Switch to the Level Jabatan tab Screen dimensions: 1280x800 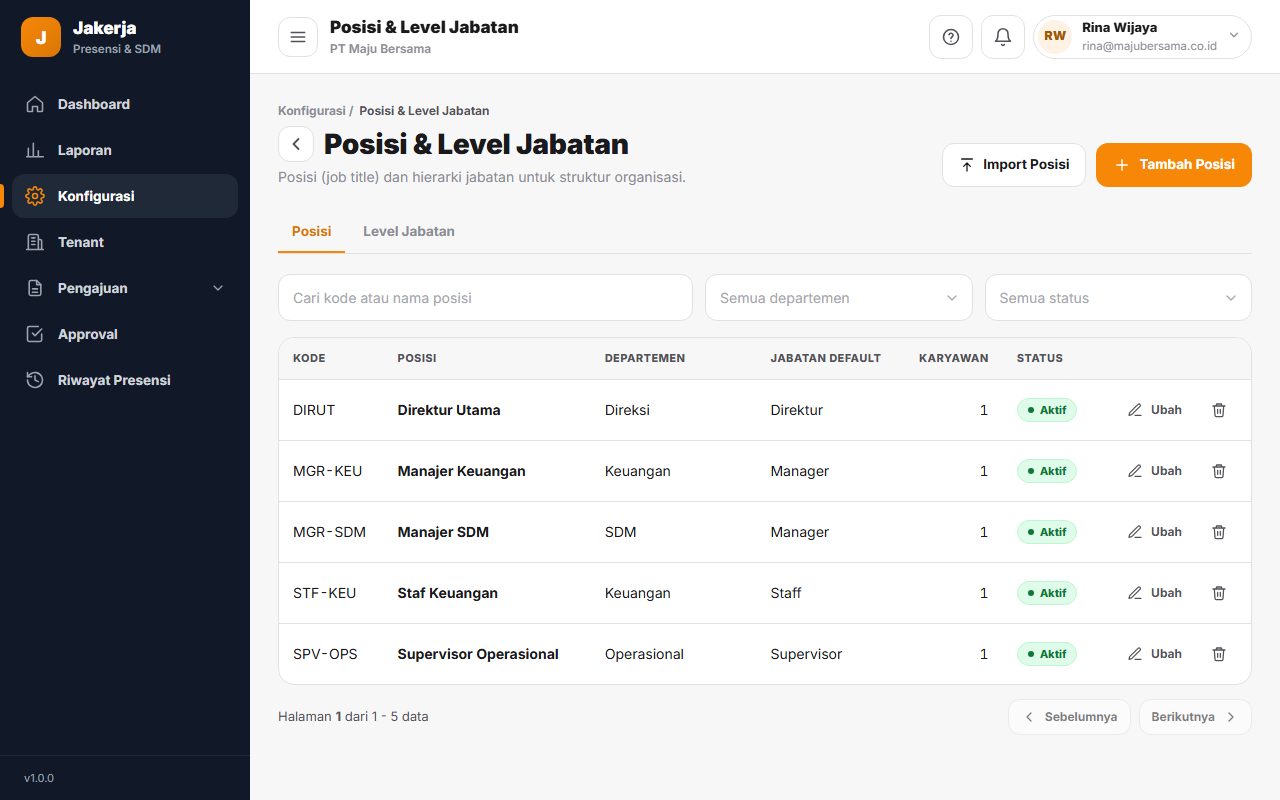[409, 231]
